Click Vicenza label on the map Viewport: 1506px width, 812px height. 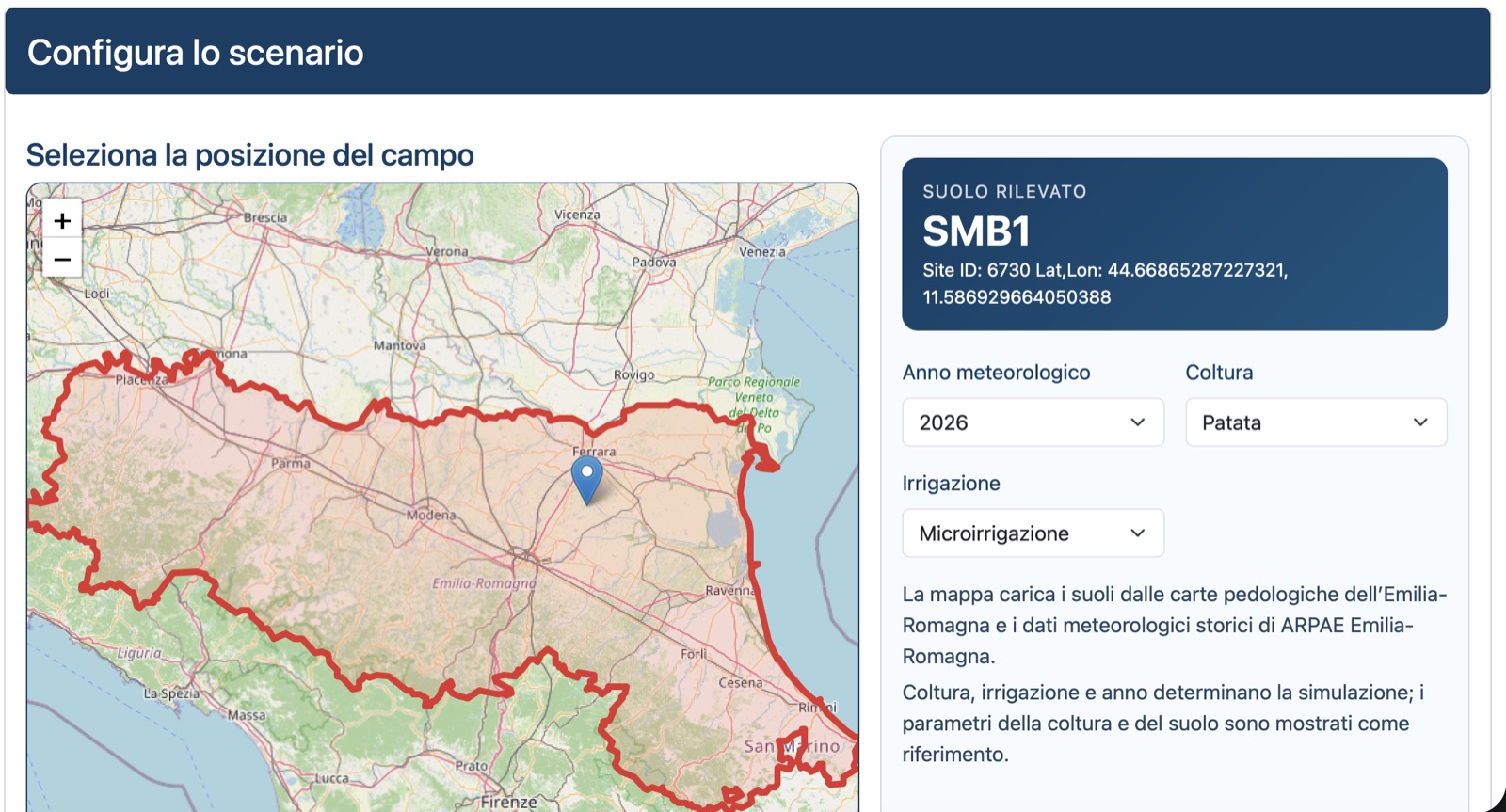577,215
